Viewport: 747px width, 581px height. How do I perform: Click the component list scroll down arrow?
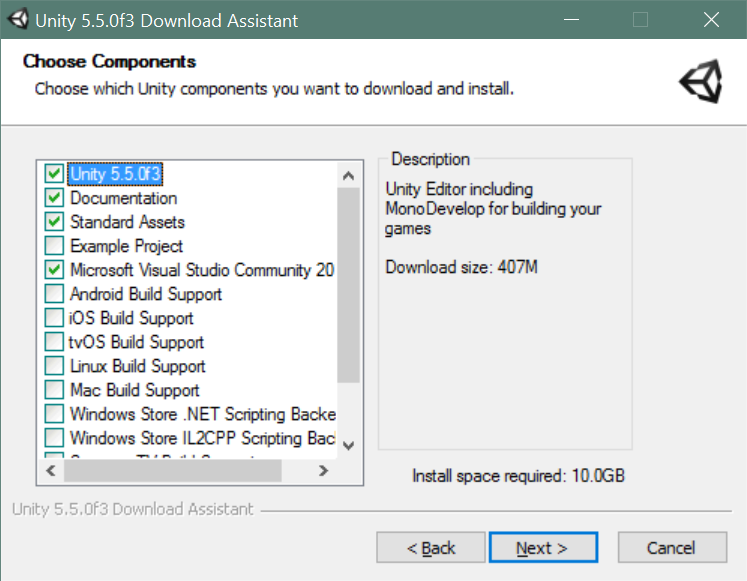coord(348,445)
